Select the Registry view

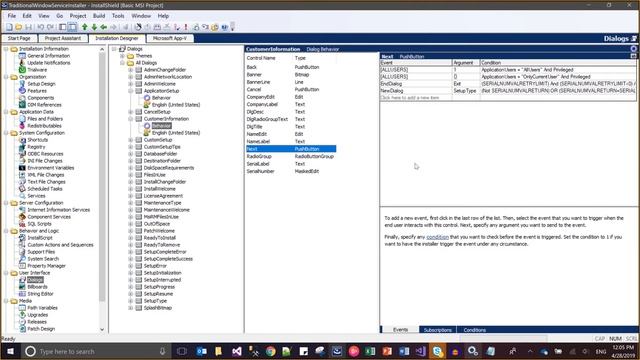pyautogui.click(x=36, y=147)
